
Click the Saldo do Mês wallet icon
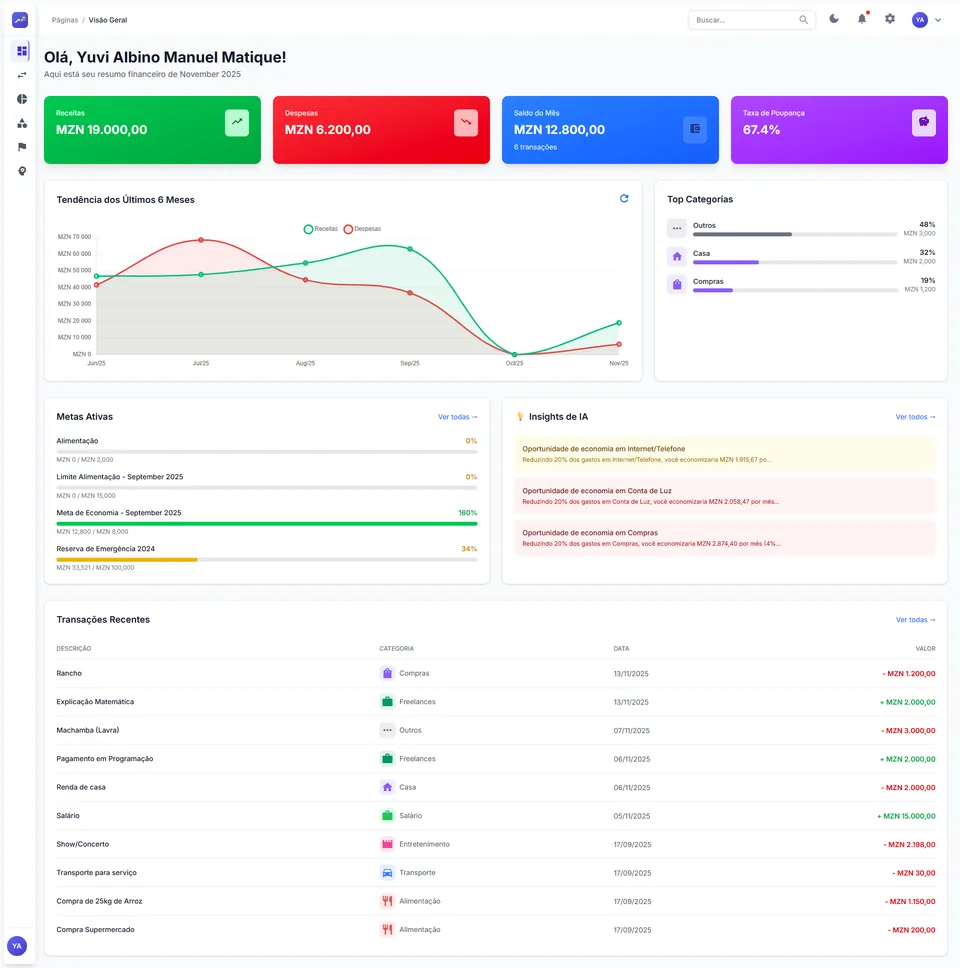(695, 129)
